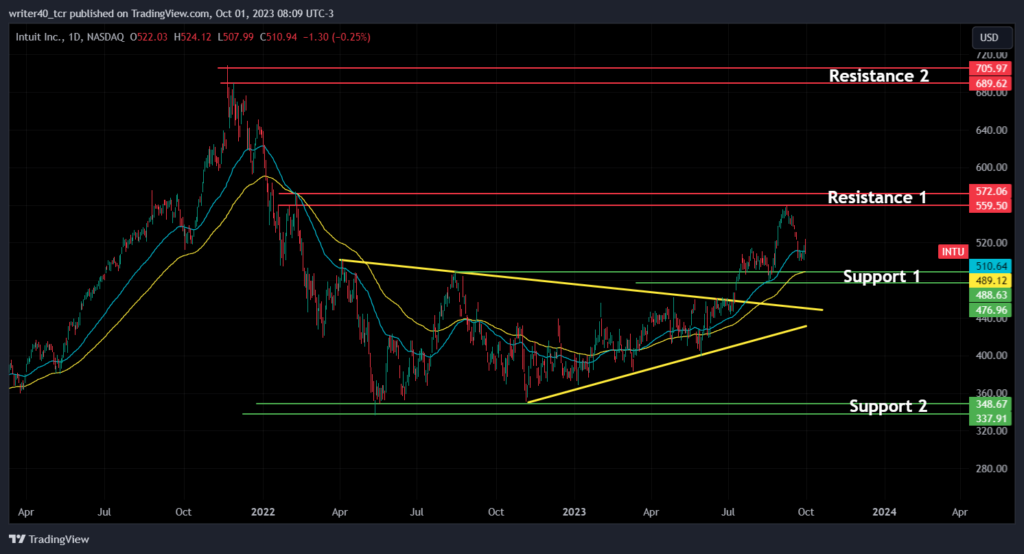Click the 600.00 price axis label

coord(991,168)
